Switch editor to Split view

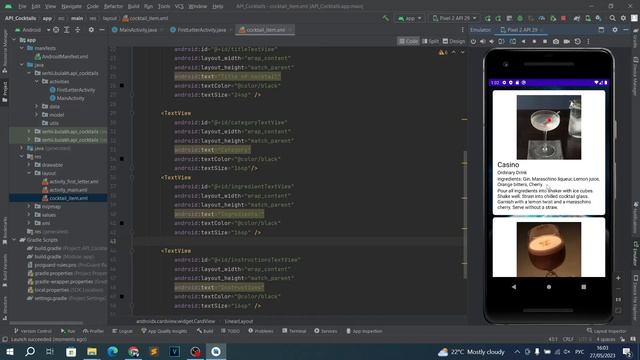430,41
